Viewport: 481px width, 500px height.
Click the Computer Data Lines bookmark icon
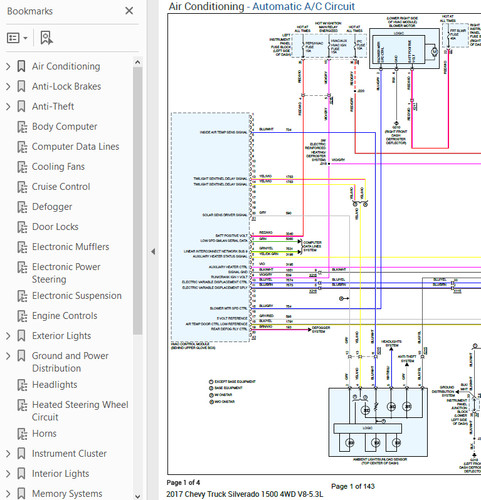click(x=22, y=147)
